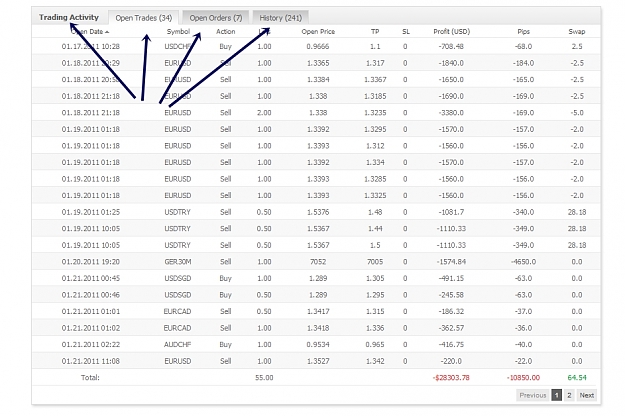Select the 2.00 lots cell

click(x=264, y=113)
